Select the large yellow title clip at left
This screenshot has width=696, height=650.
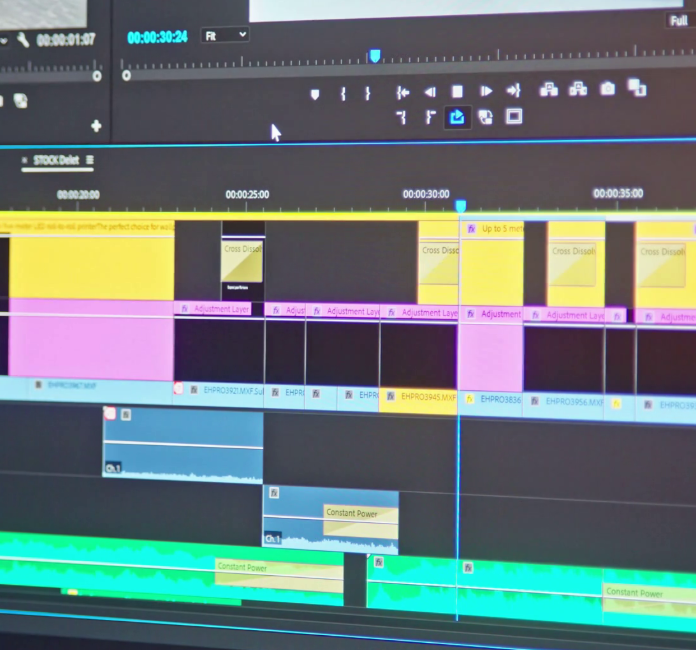point(91,260)
